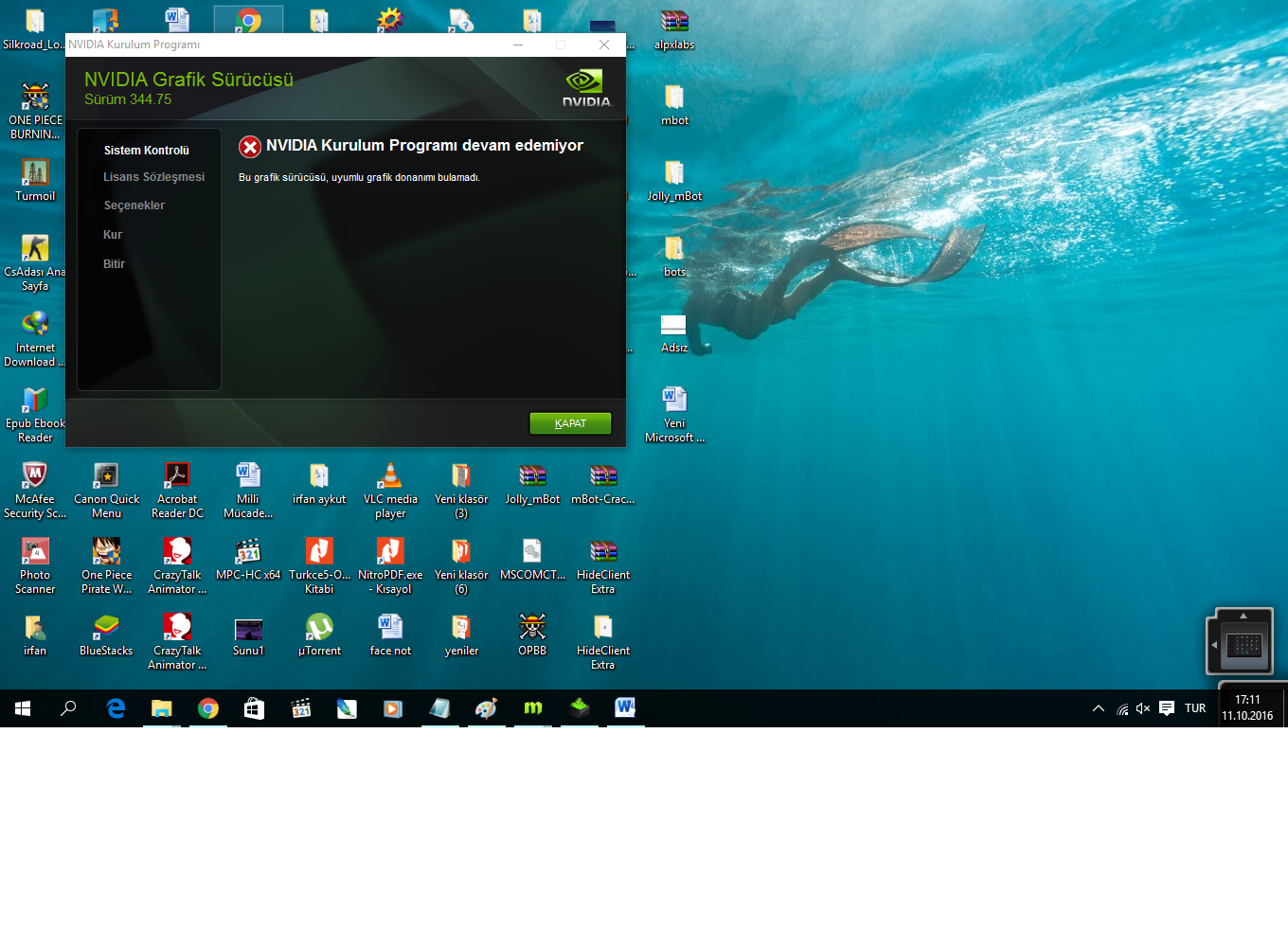Select the MPC-HC x64 desktop icon

248,559
